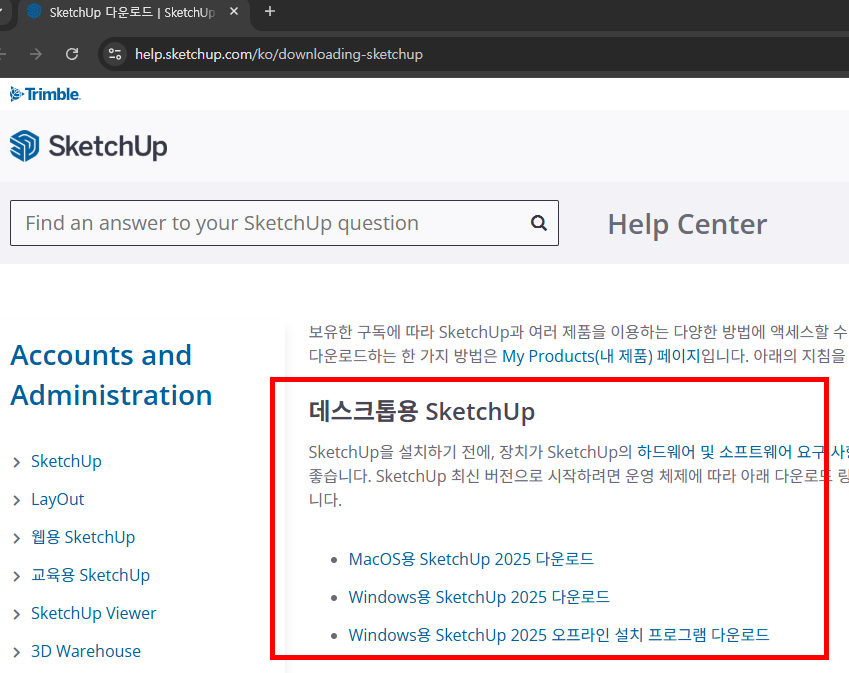849x673 pixels.
Task: Open the Help Center heading link
Action: tap(687, 224)
